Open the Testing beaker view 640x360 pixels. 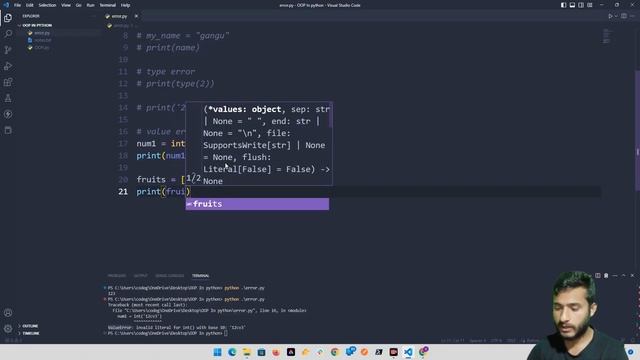(x=8, y=98)
